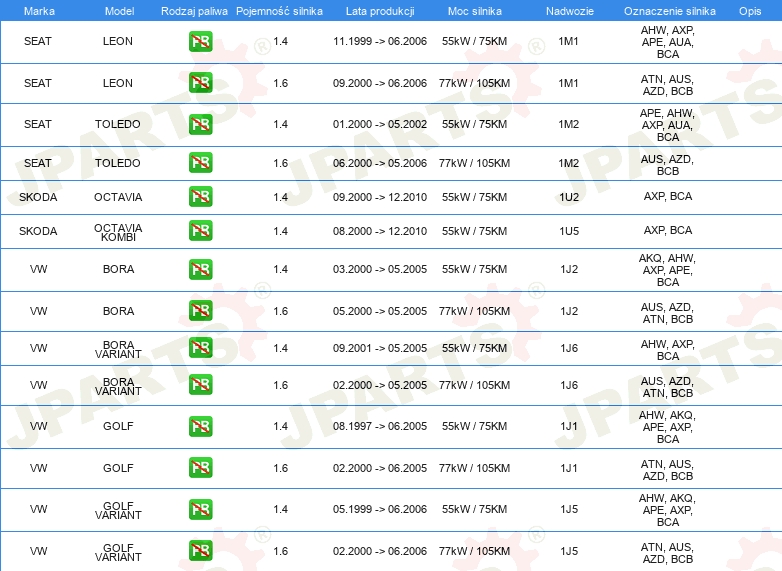Click engine codes AKQ, AHW, AXP, APE, BCA

click(x=668, y=270)
